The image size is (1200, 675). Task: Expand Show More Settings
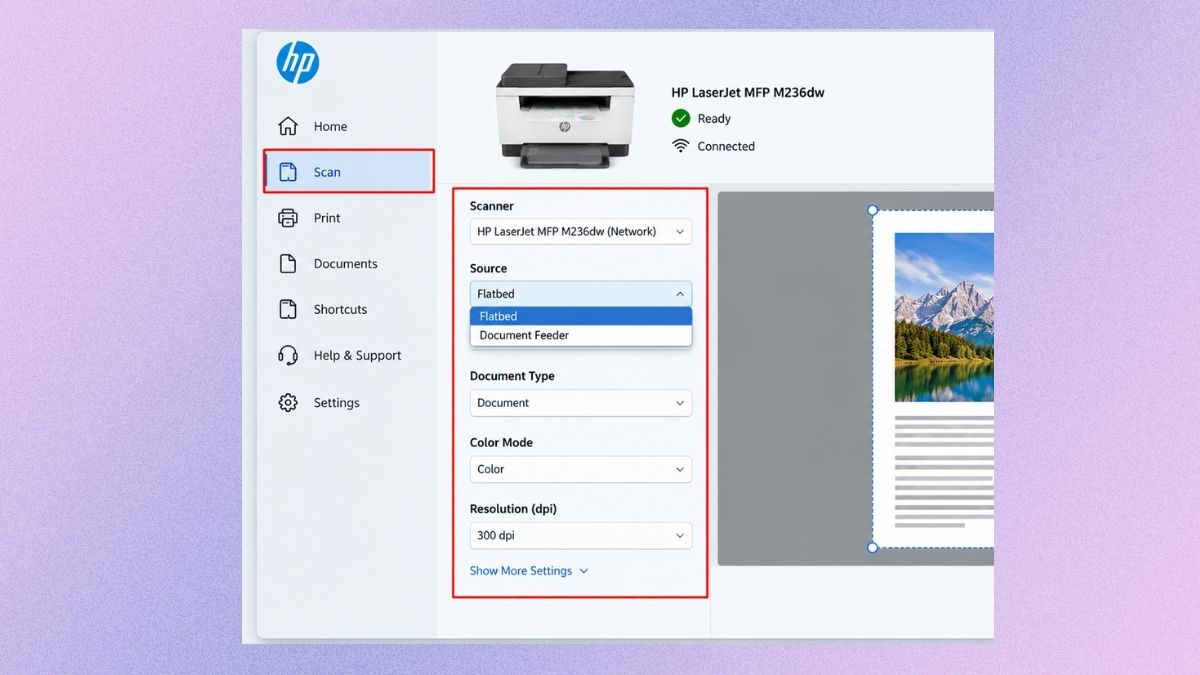[x=529, y=571]
